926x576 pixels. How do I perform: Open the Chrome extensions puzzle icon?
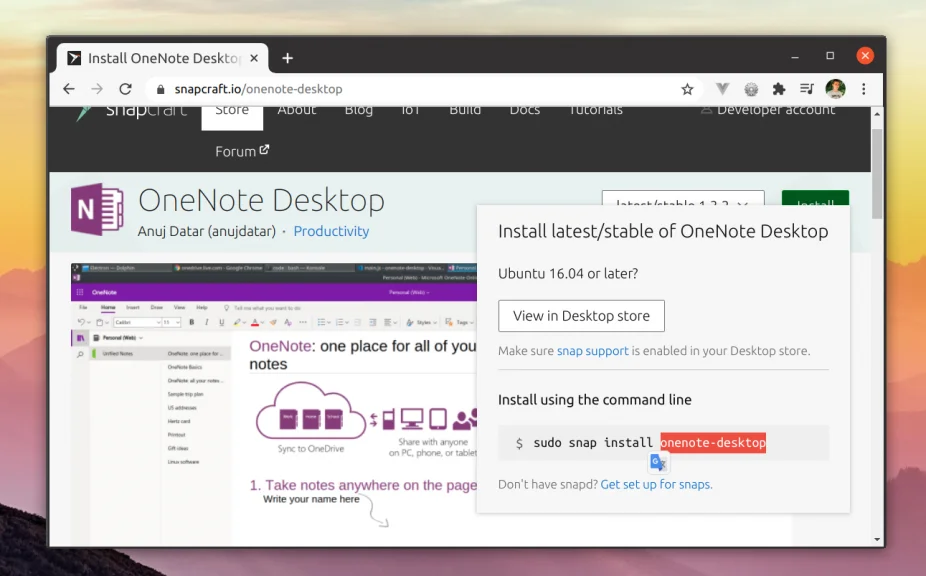(779, 89)
